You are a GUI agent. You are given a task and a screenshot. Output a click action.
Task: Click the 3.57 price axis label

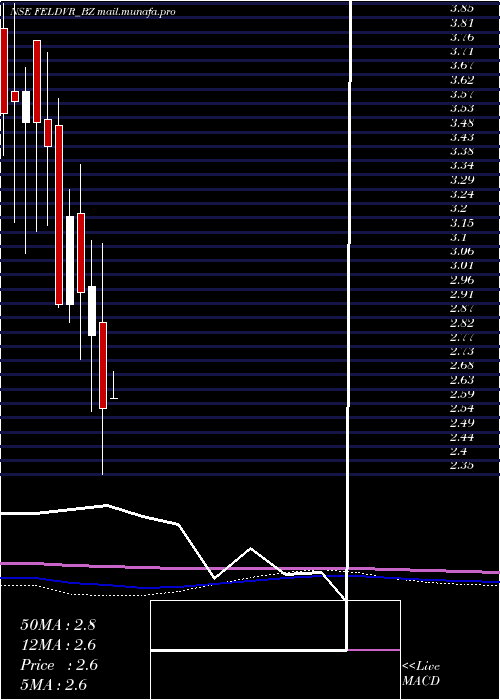462,94
